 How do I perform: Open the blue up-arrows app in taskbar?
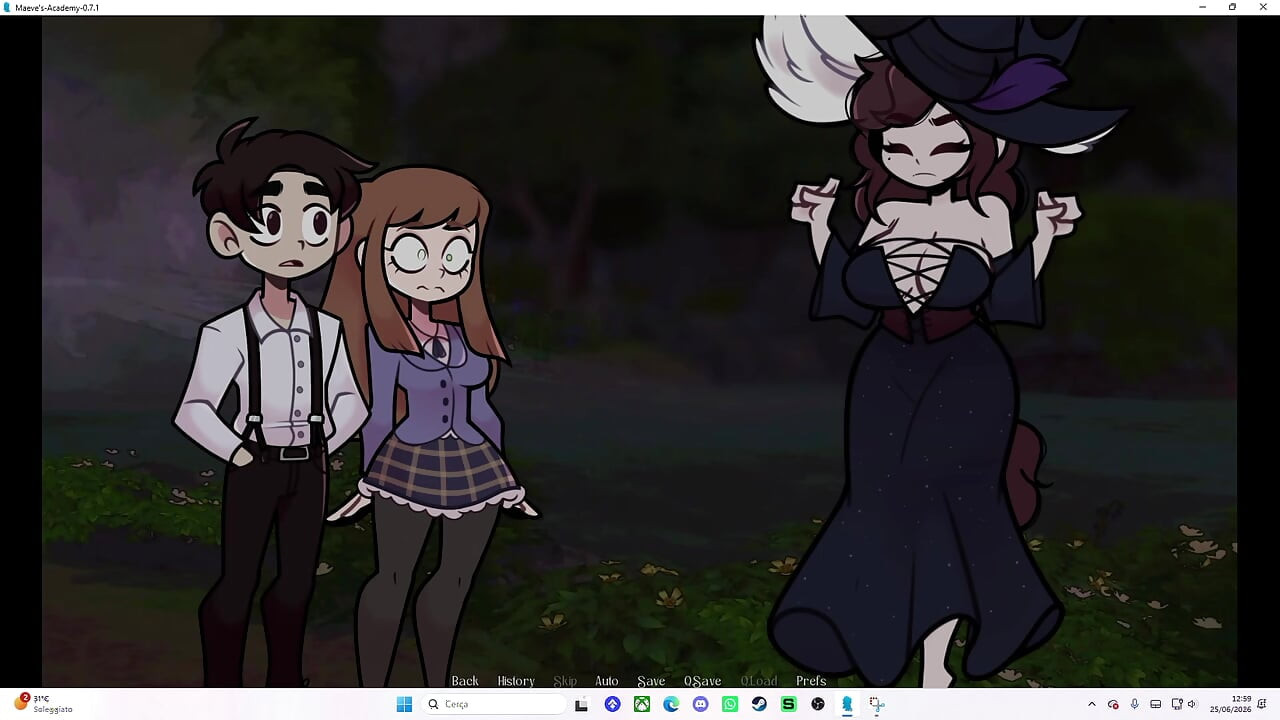click(612, 704)
